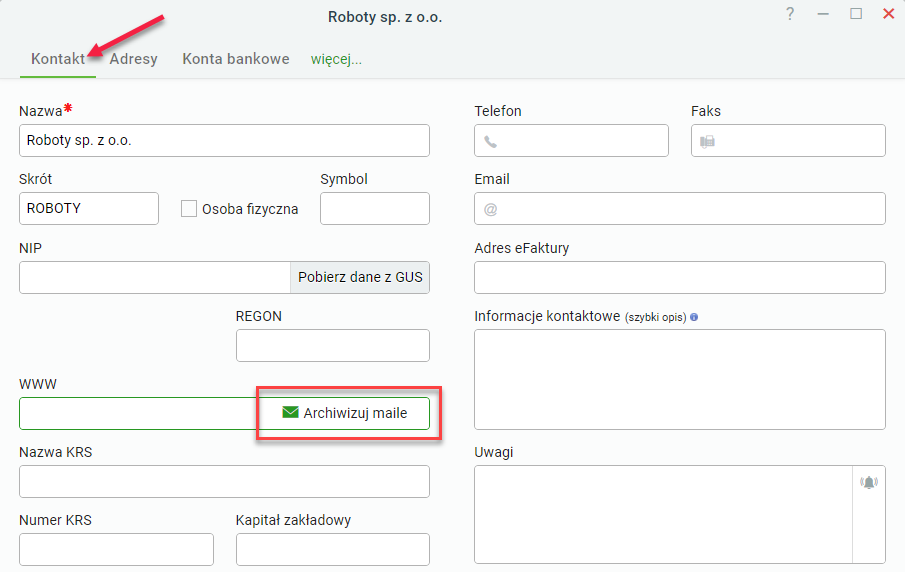Click the green envelope icon on Archiwizuj maile

point(290,412)
